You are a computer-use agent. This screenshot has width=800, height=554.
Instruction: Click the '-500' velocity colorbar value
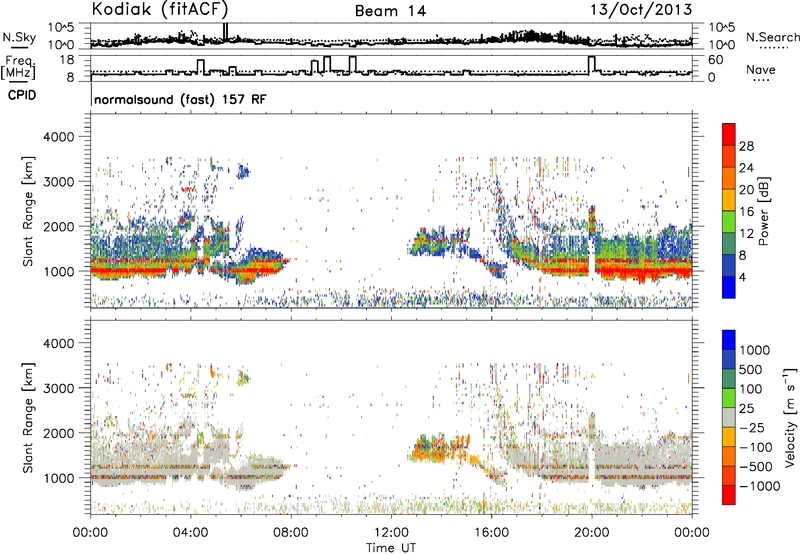tap(756, 467)
